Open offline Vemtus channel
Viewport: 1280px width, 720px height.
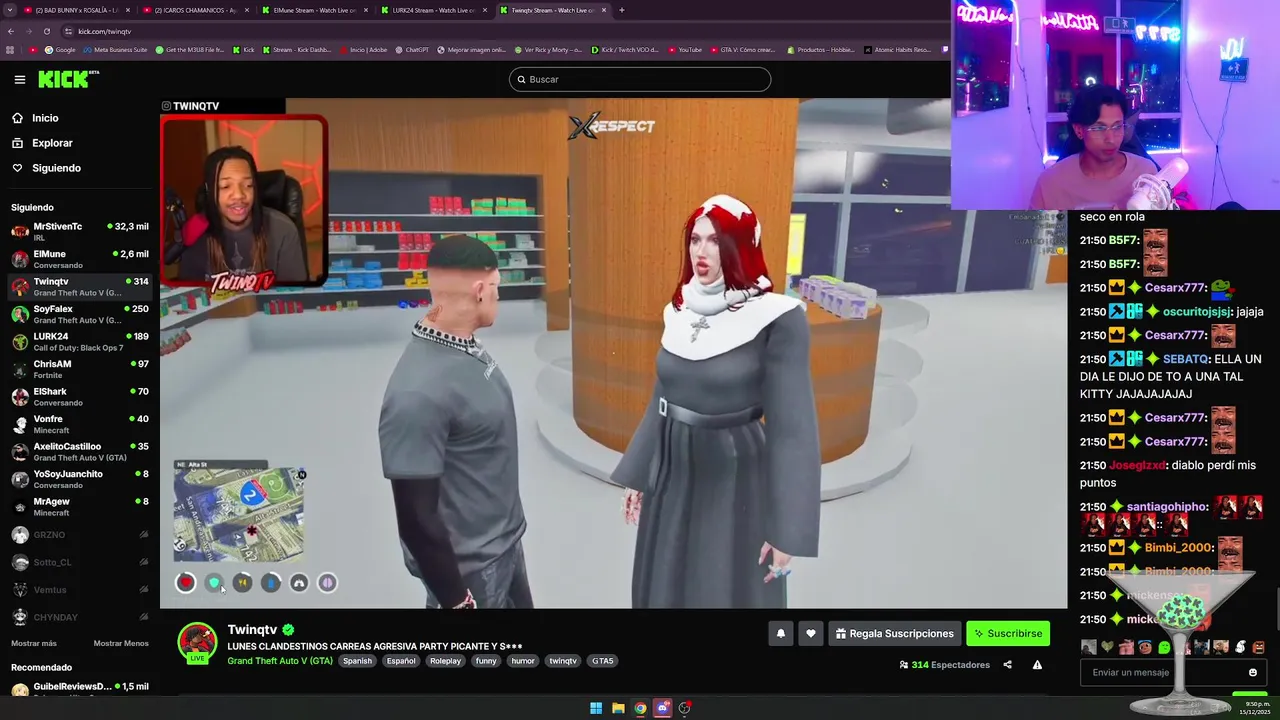tap(80, 590)
